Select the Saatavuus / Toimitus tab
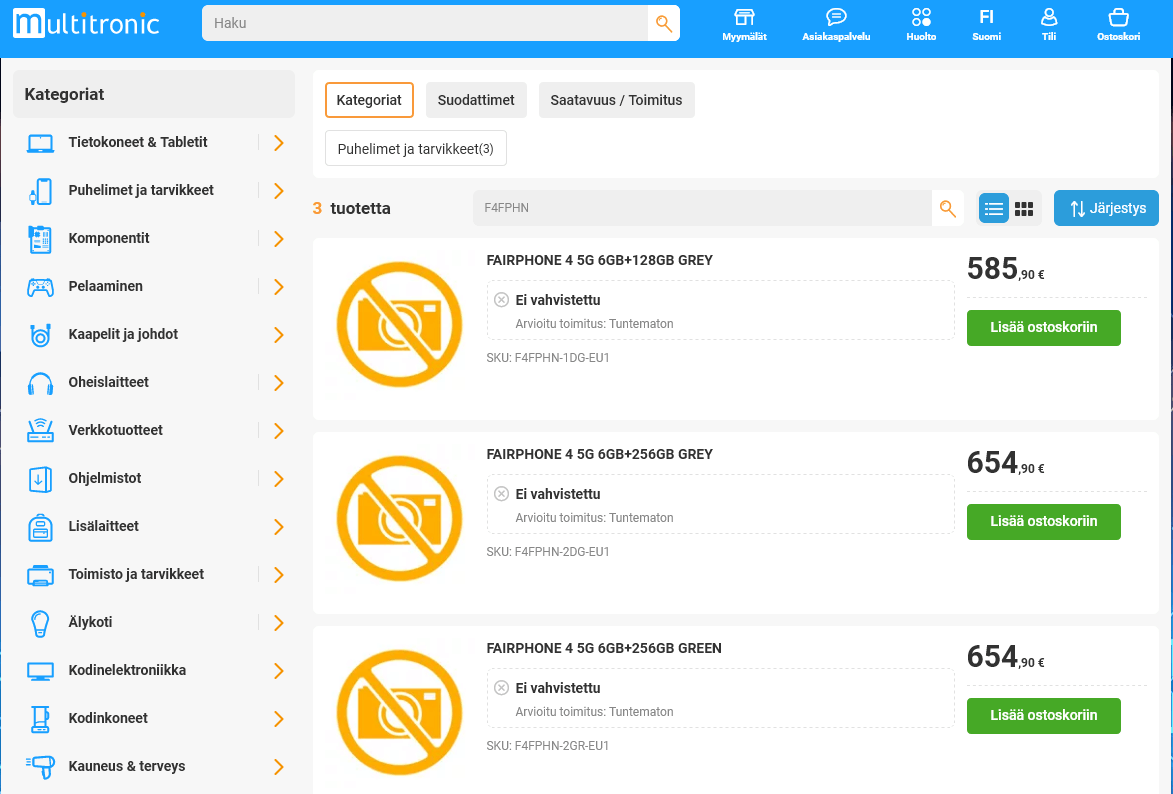 click(616, 100)
